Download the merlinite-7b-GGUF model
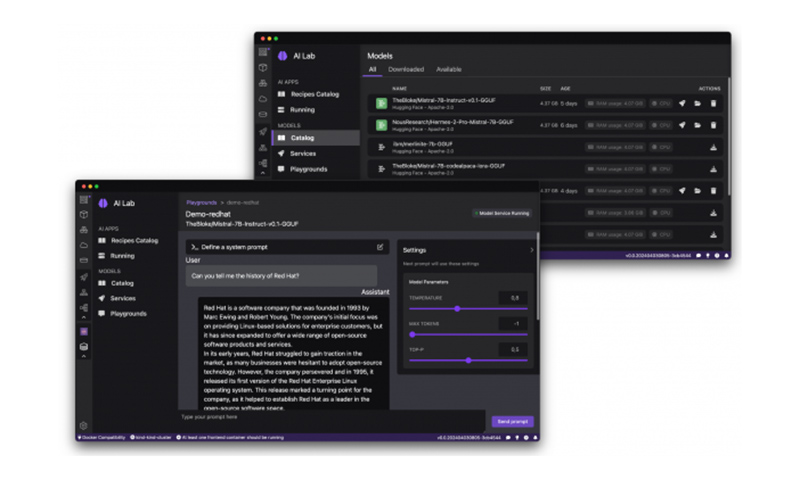The width and height of the screenshot is (800, 480). (x=713, y=147)
